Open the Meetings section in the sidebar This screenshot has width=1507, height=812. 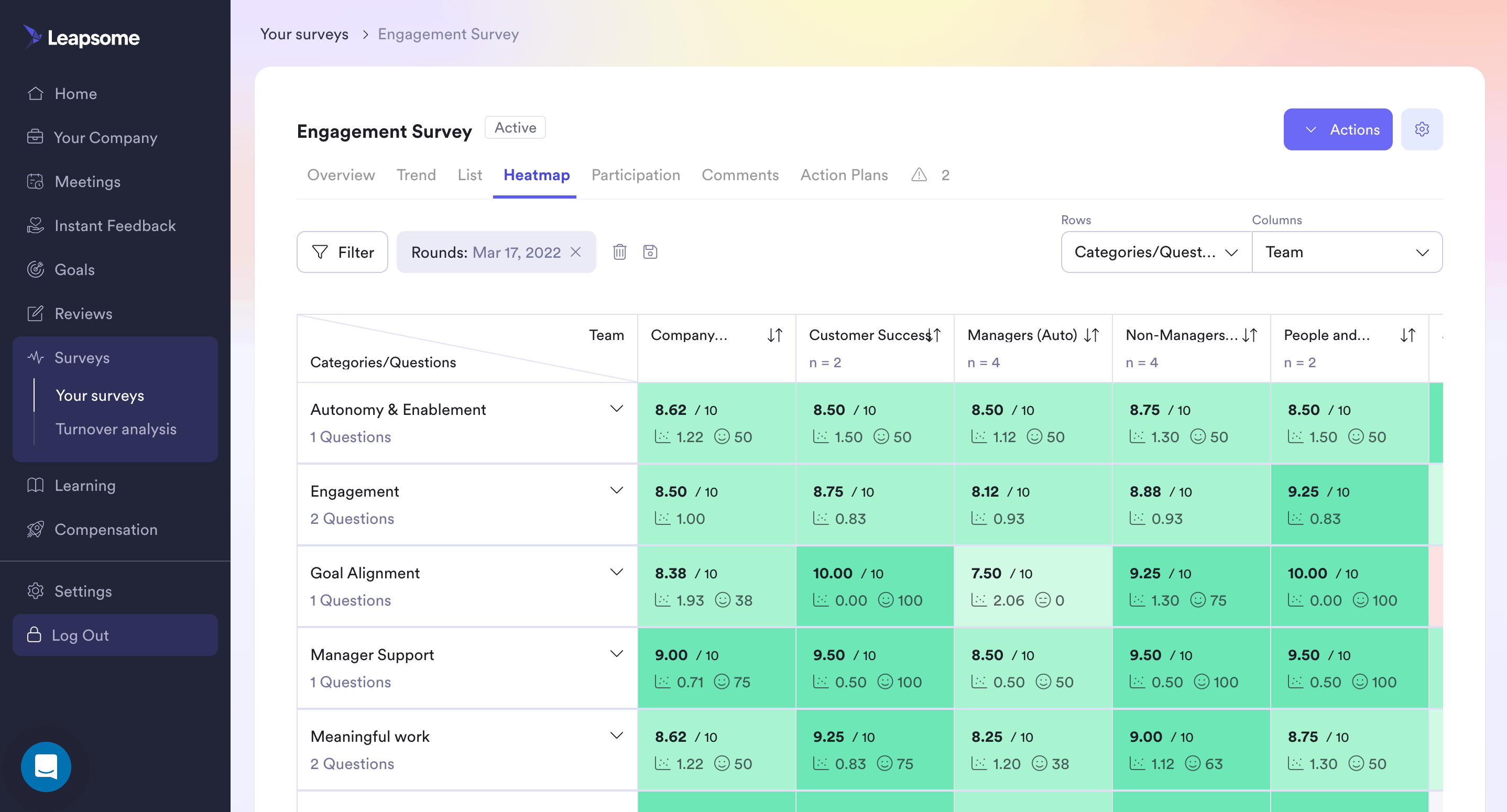click(x=88, y=181)
